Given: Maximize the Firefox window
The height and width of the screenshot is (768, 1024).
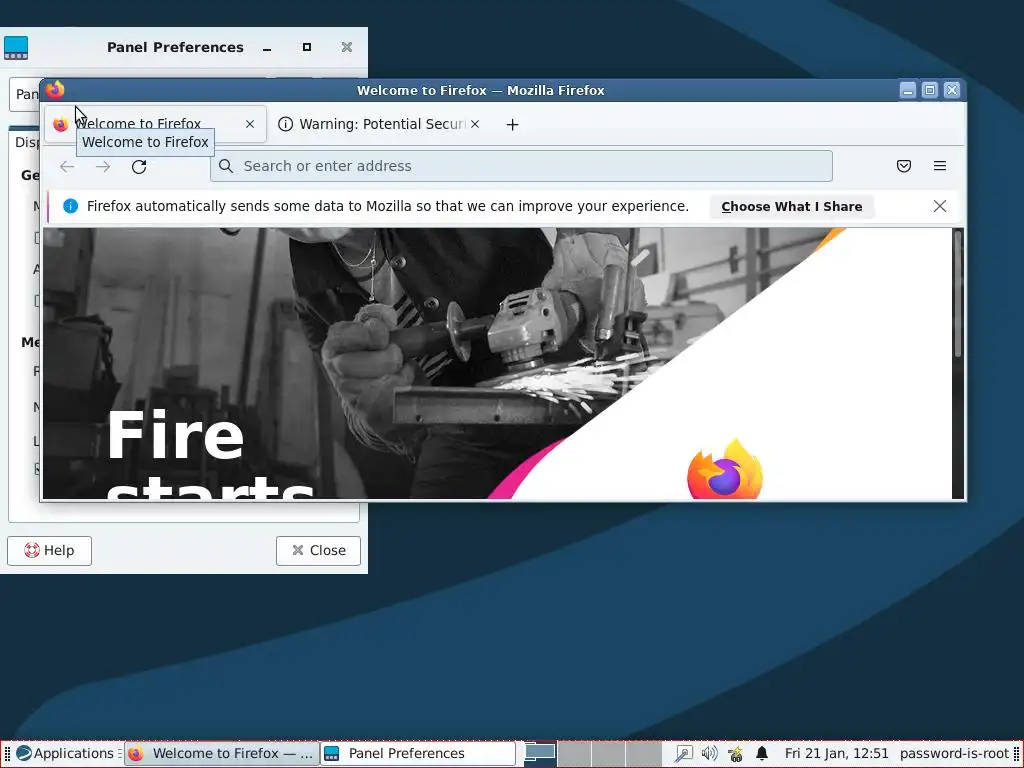Looking at the screenshot, I should [x=930, y=90].
